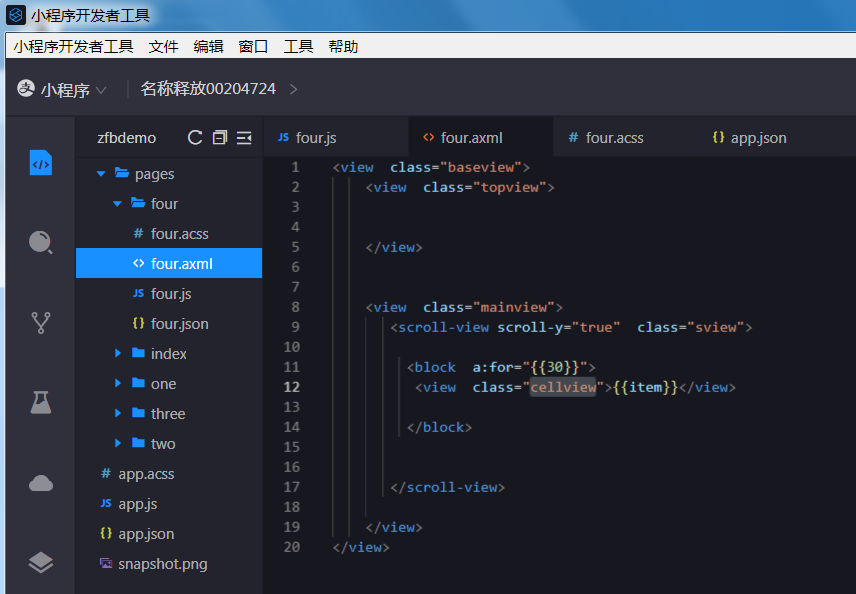
Task: Switch to the four.js editor tab
Action: pyautogui.click(x=336, y=138)
